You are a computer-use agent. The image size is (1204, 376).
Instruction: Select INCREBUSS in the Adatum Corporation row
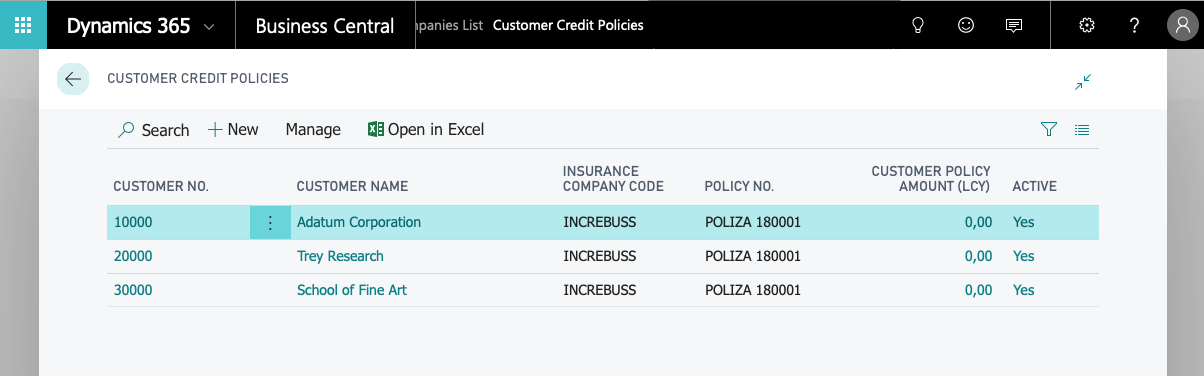[x=599, y=222]
